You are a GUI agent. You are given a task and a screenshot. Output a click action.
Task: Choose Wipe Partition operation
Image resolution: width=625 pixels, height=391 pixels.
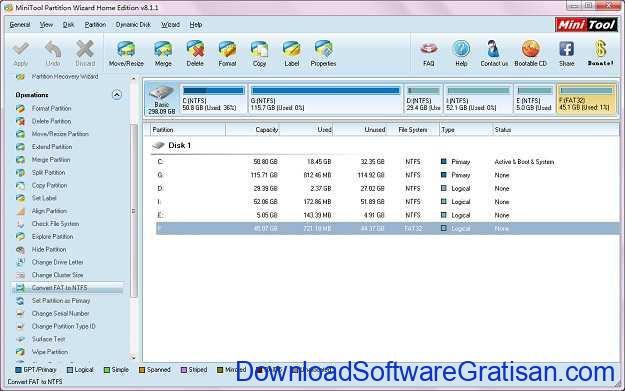50,352
